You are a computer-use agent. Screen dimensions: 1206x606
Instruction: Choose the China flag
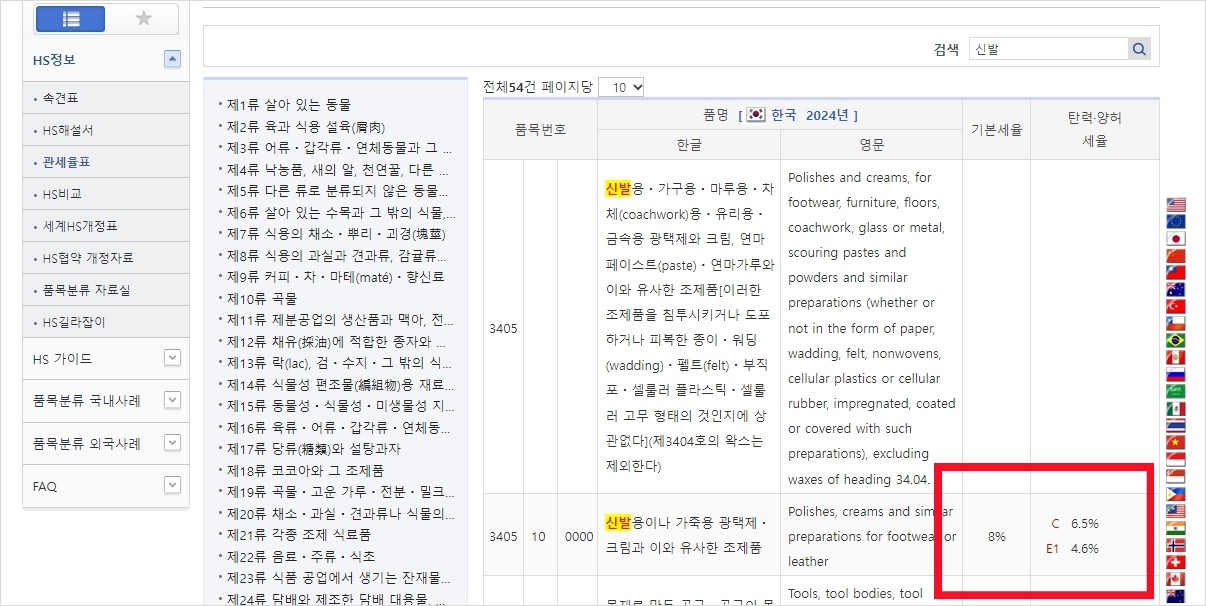click(1176, 255)
